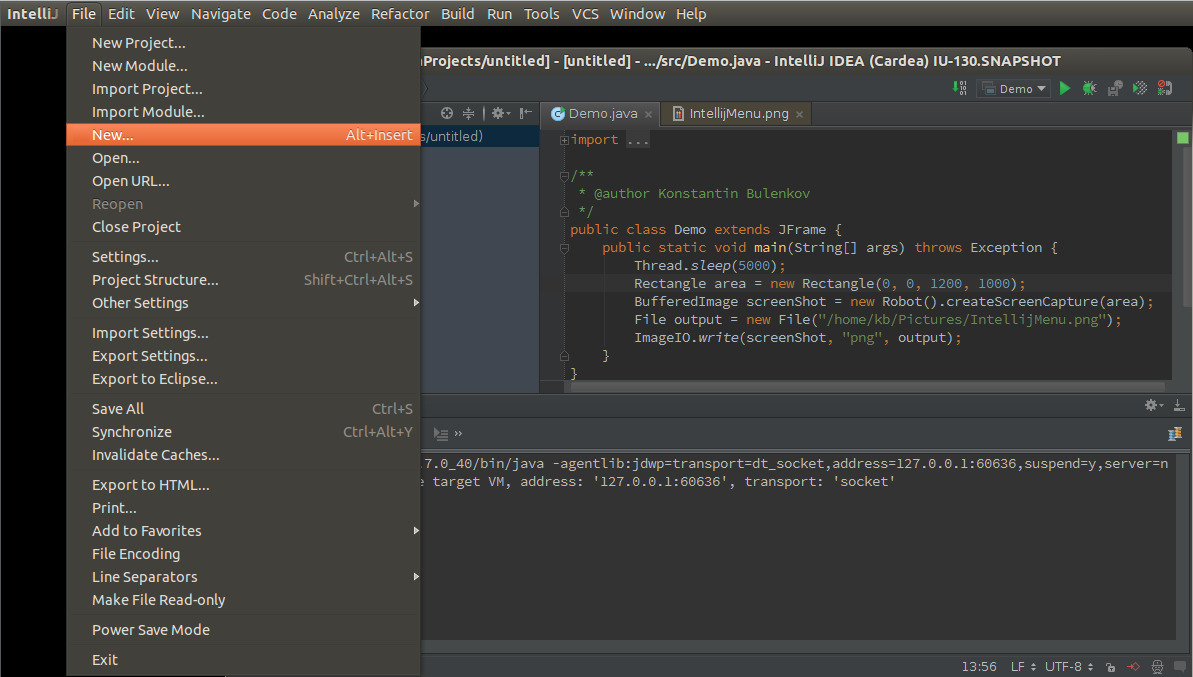
Task: Choose Invalidate Caches... menu entry
Action: (x=155, y=455)
